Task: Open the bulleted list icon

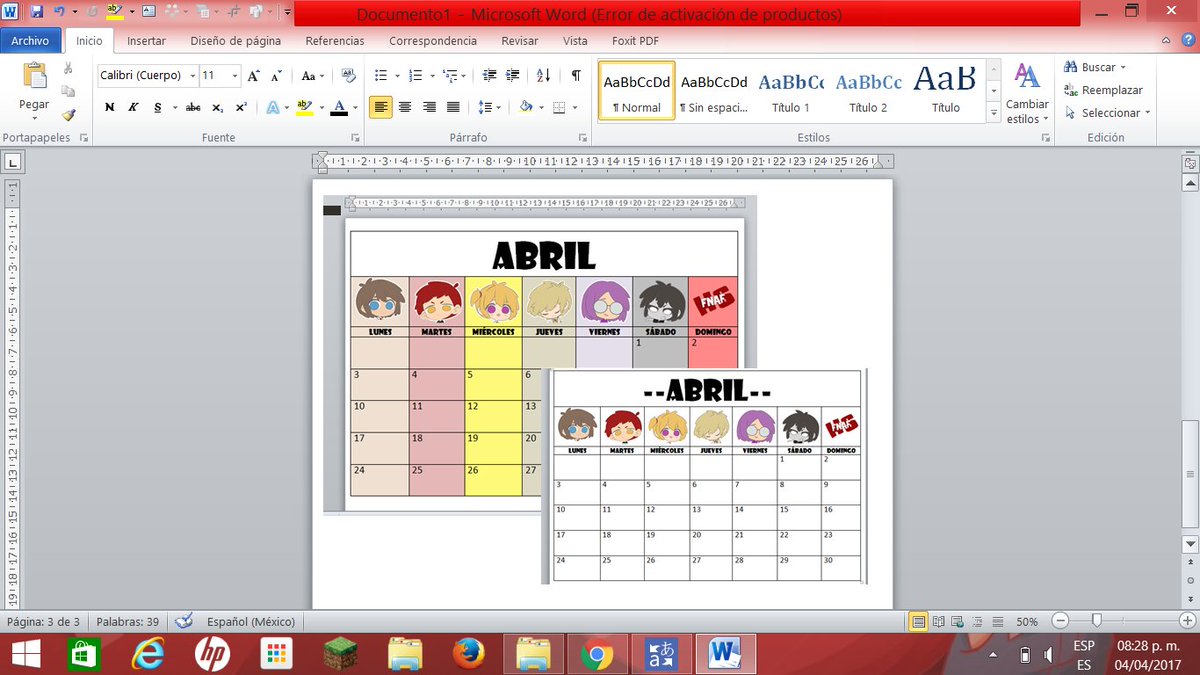Action: (381, 75)
